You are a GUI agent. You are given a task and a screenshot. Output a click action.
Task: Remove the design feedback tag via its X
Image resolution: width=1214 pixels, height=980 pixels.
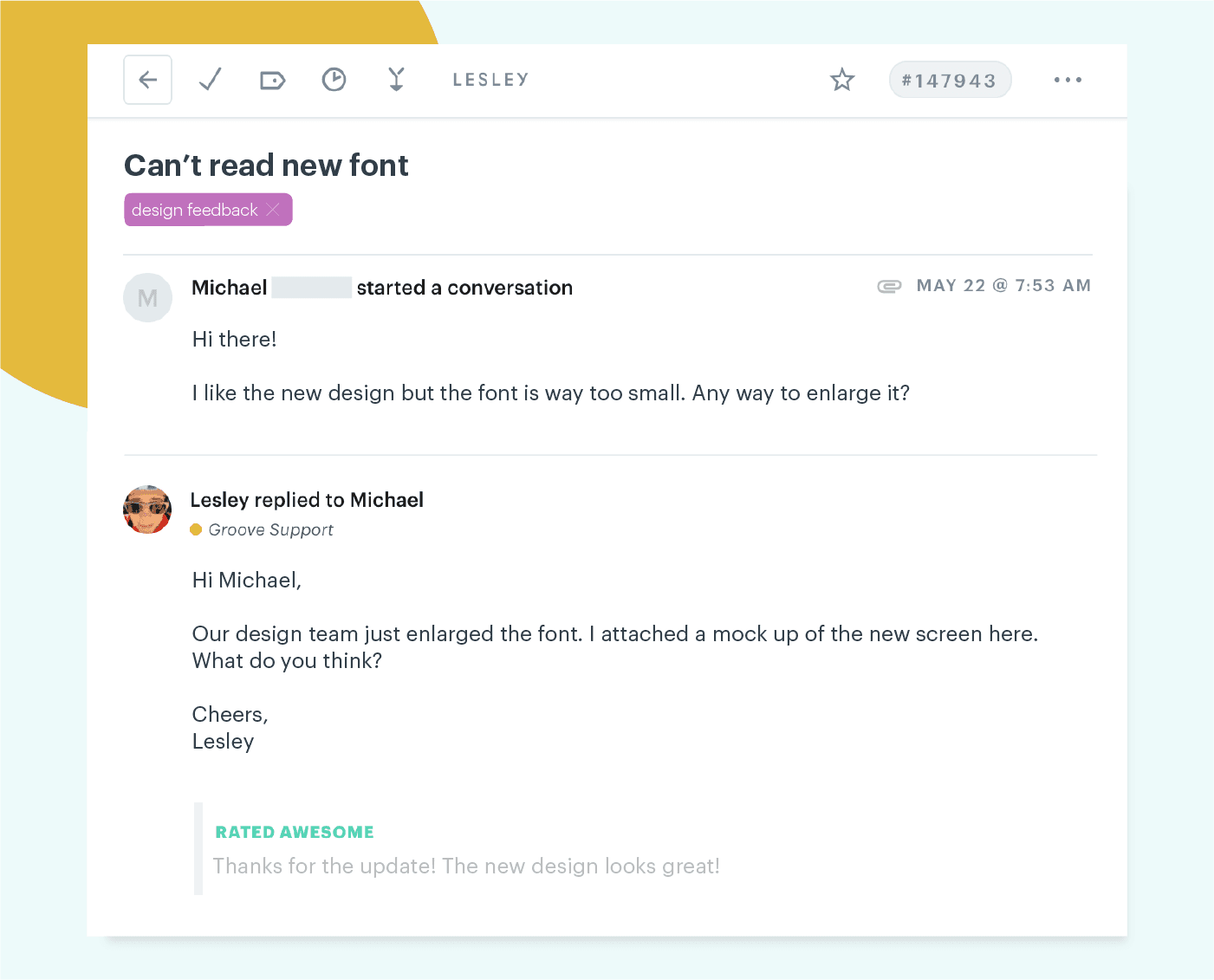(273, 209)
